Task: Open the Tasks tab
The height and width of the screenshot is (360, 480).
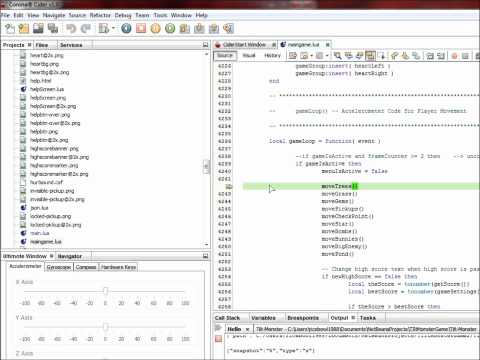Action: coord(368,318)
